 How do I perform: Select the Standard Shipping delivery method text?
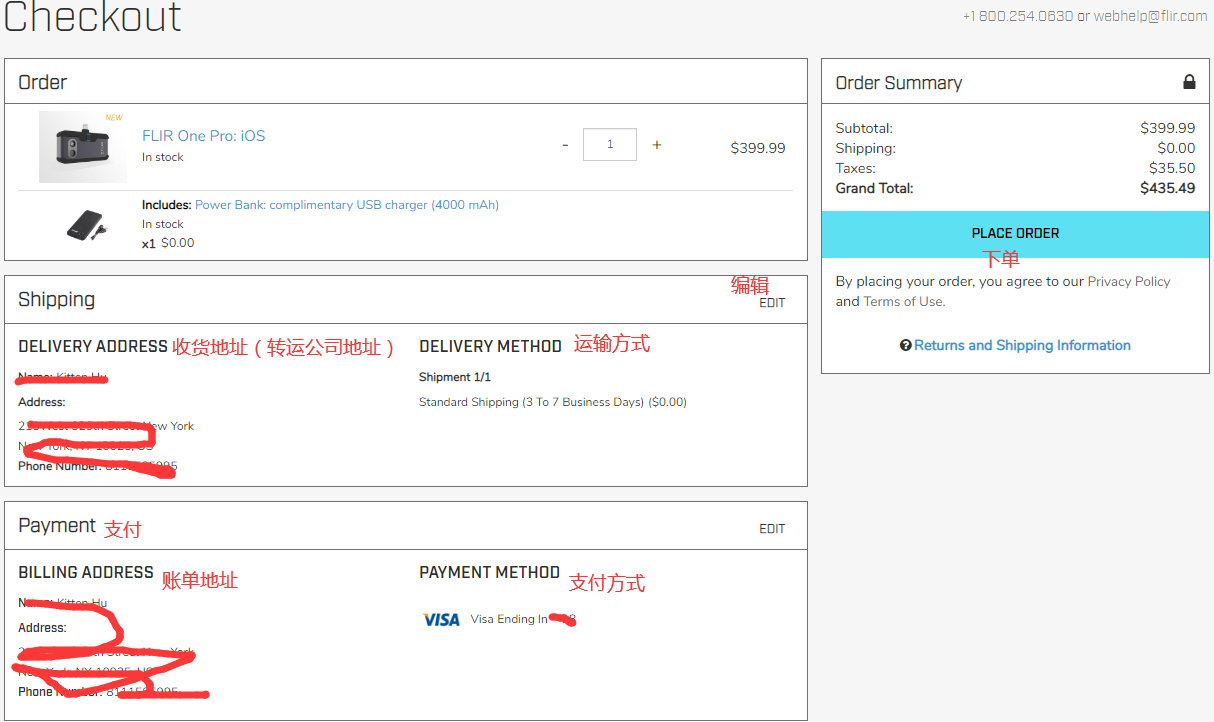click(552, 402)
